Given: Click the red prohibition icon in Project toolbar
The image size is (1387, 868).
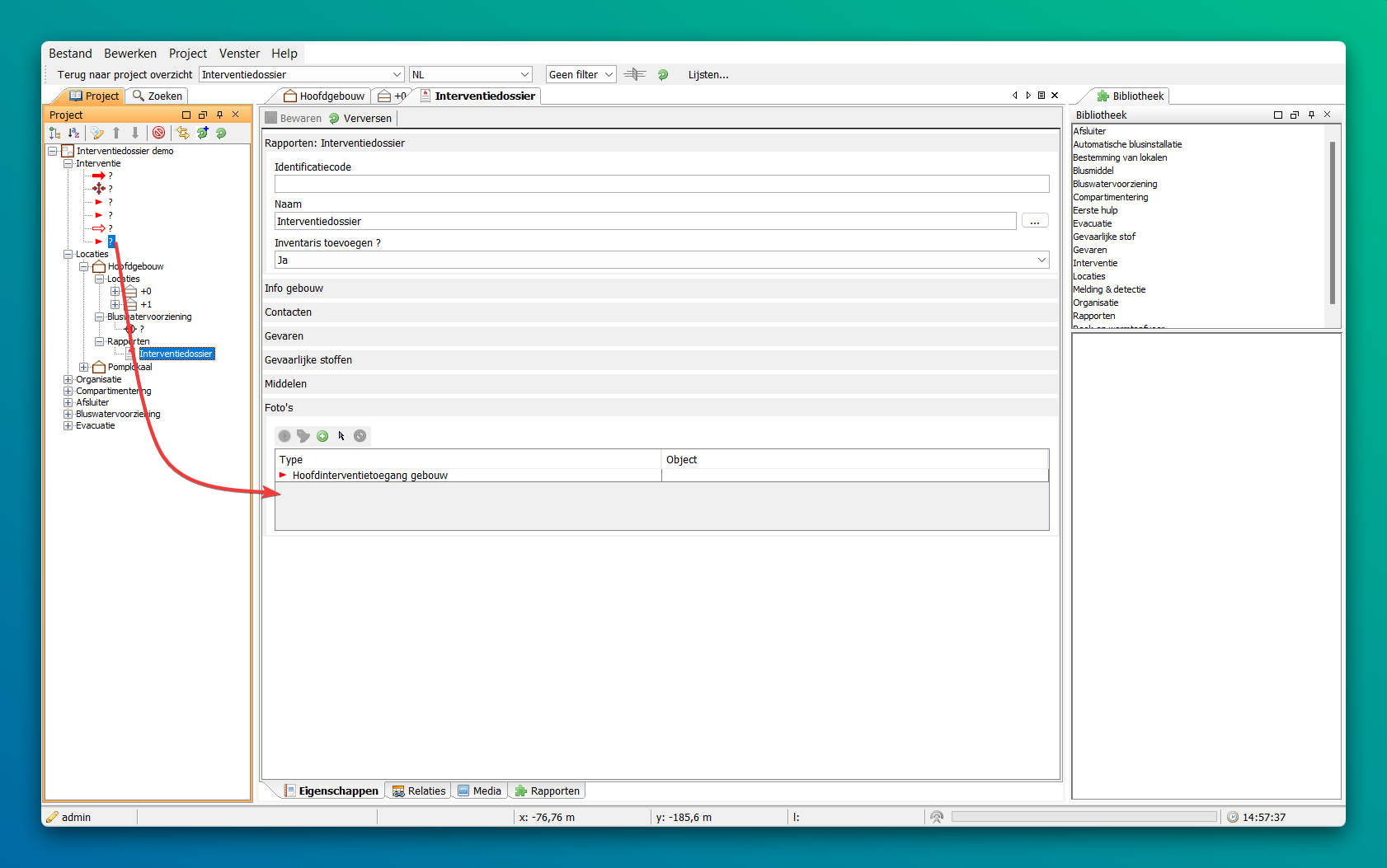Looking at the screenshot, I should 159,133.
